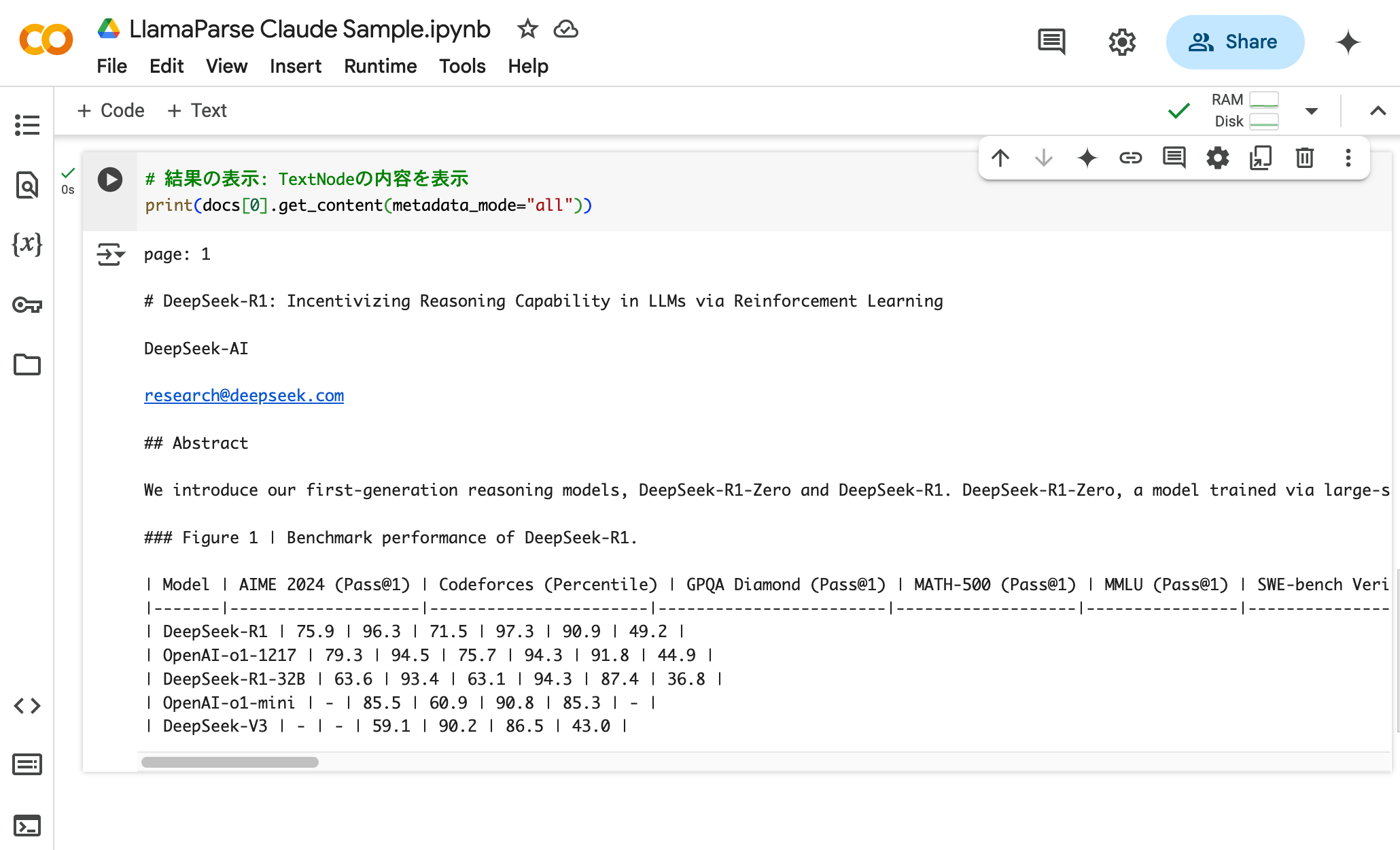Open the code snippets panel
The width and height of the screenshot is (1400, 850).
[x=27, y=706]
